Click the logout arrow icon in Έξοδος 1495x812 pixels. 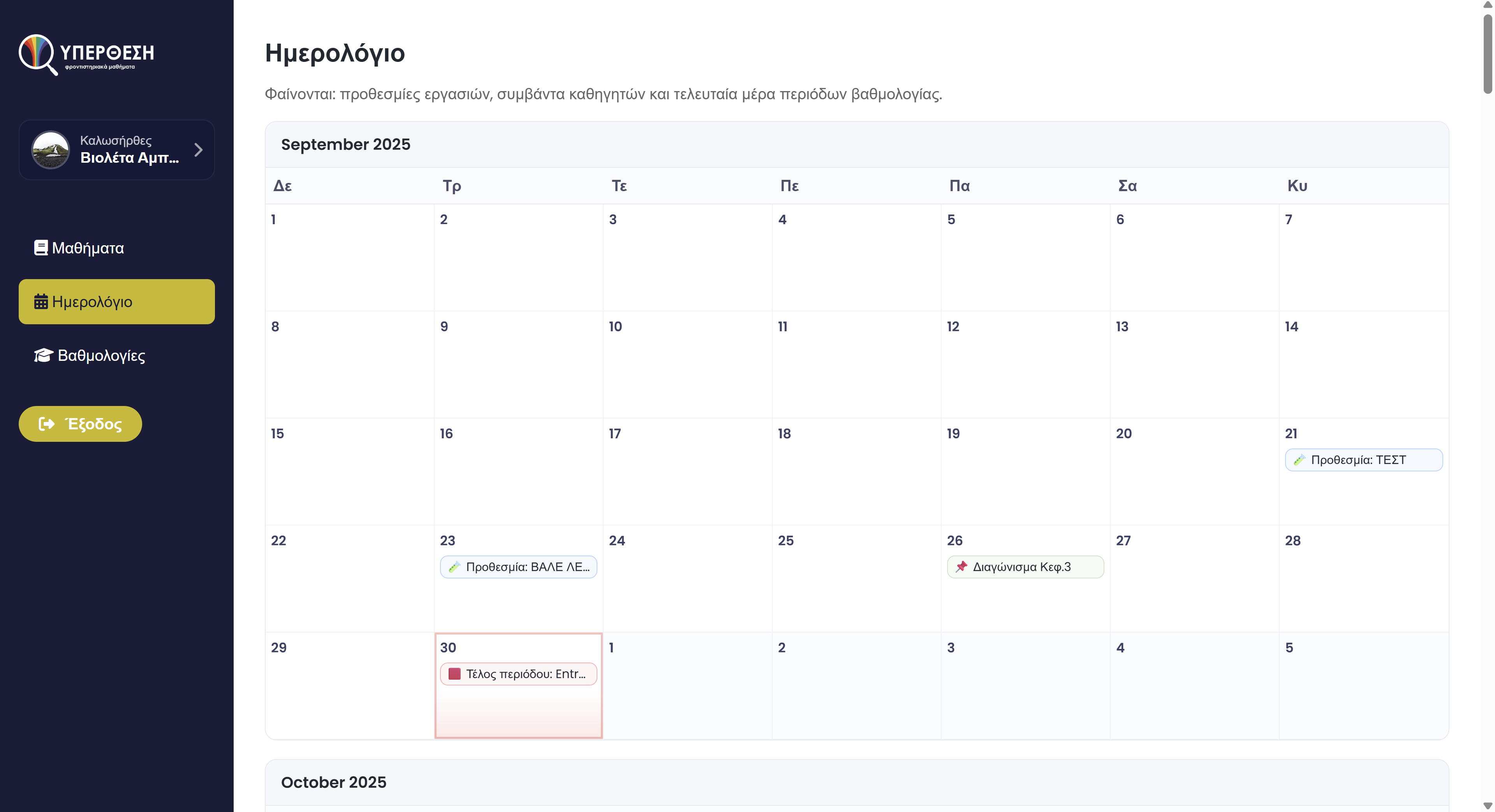[46, 424]
